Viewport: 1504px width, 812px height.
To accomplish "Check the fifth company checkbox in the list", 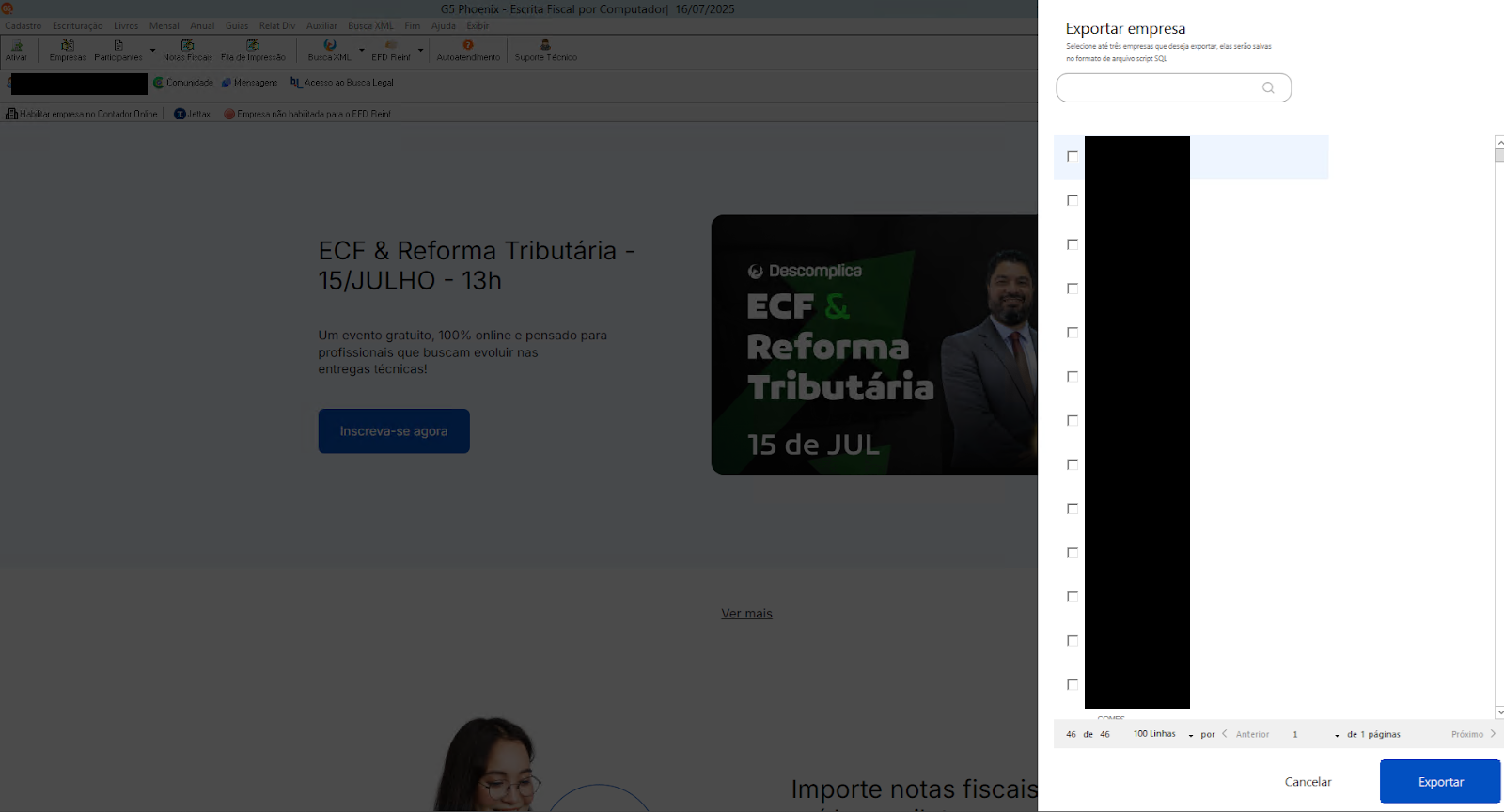I will point(1073,333).
